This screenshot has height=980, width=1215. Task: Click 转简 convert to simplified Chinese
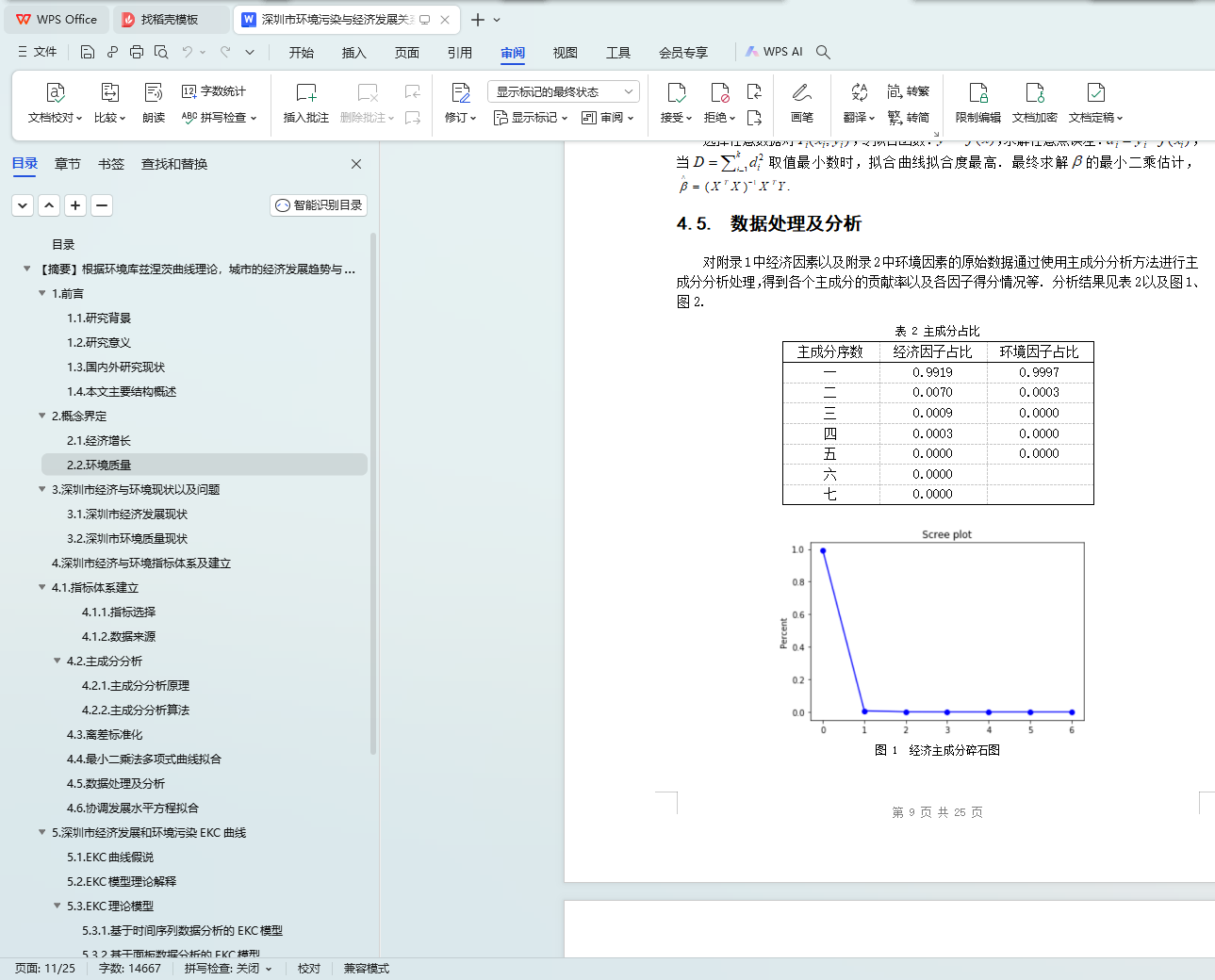[909, 118]
